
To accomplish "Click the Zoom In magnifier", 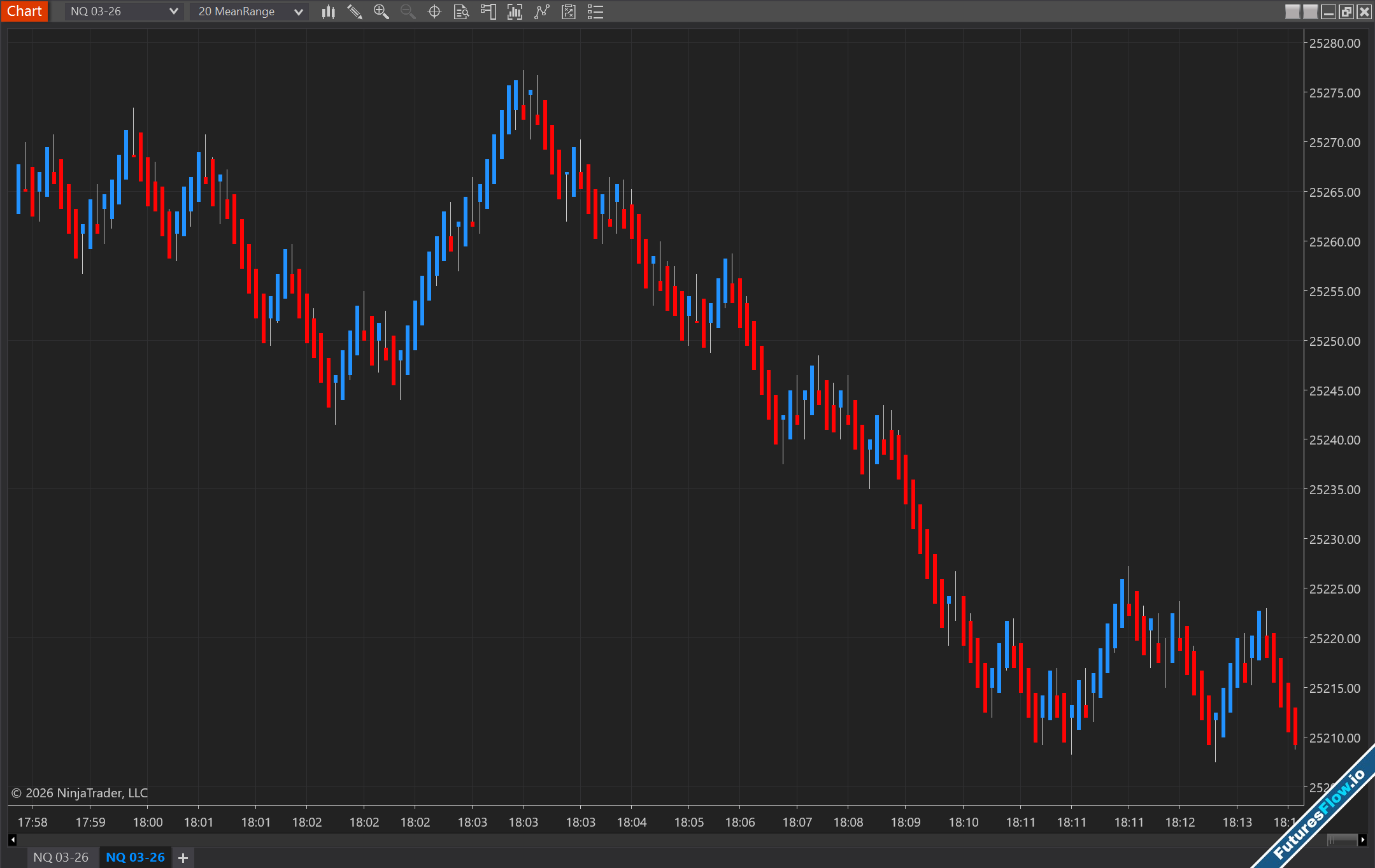I will coord(381,11).
